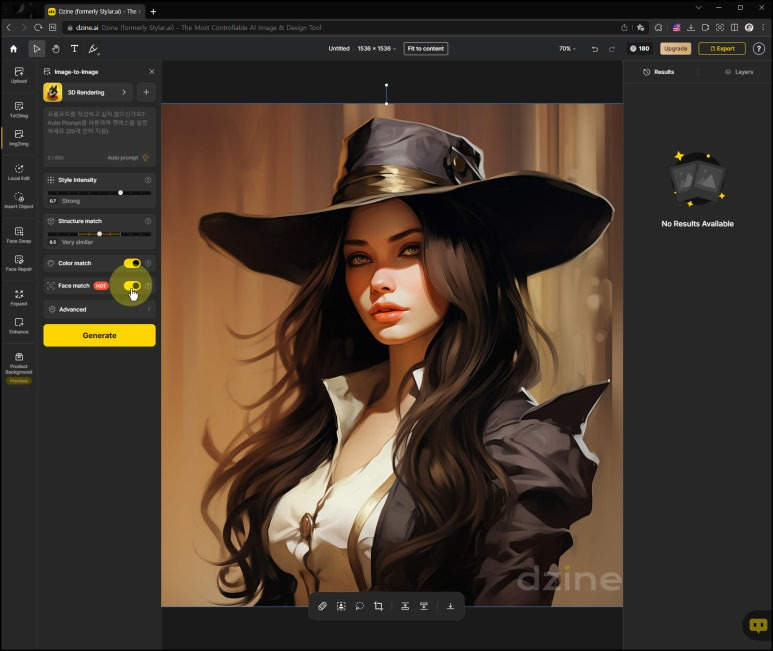The width and height of the screenshot is (773, 651).
Task: Open the Txt2Img sidebar tool
Action: 19,110
